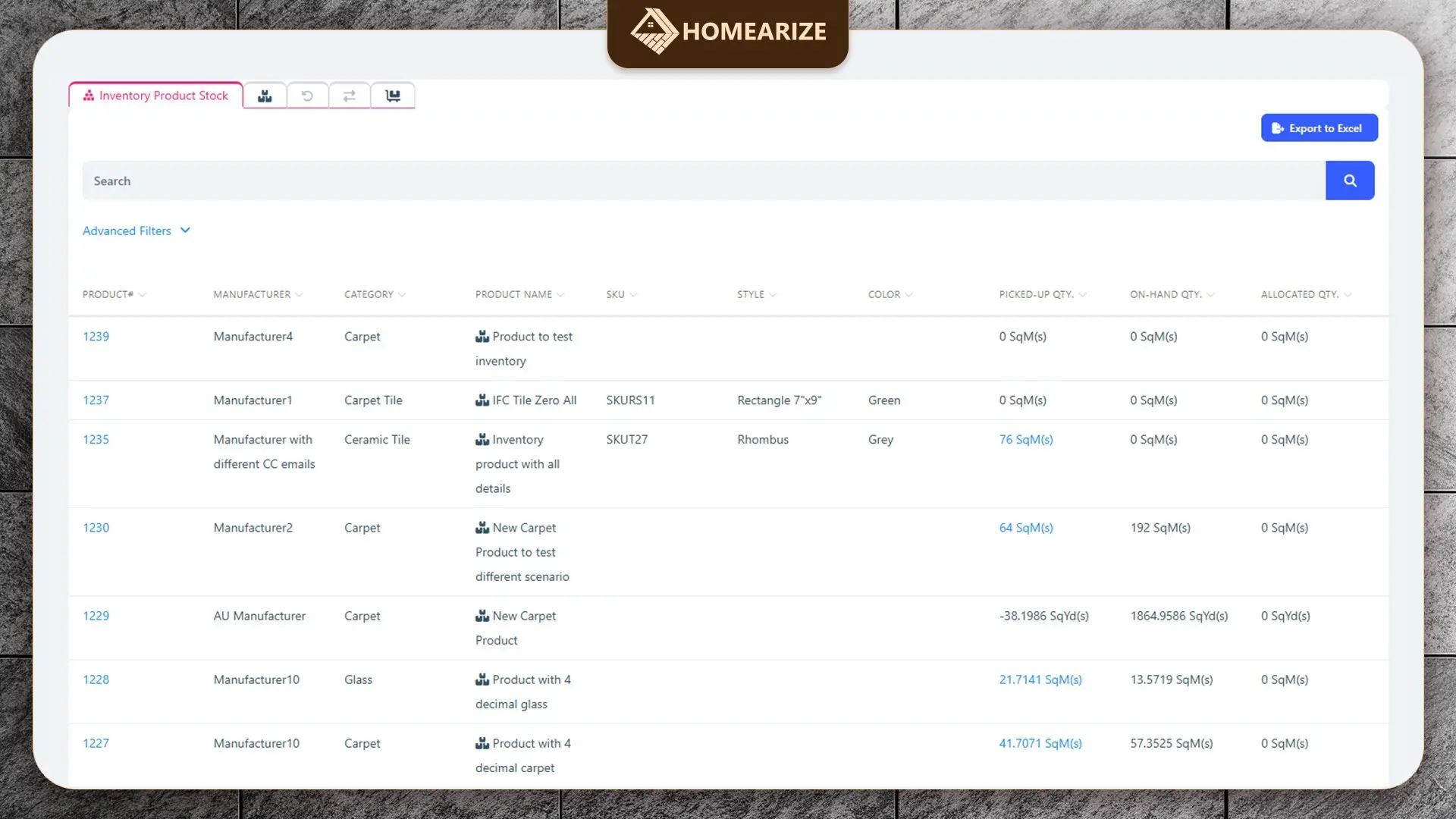Click the '21.7141 SqM(s)' quantity link
Viewport: 1456px width, 819px height.
(1040, 679)
